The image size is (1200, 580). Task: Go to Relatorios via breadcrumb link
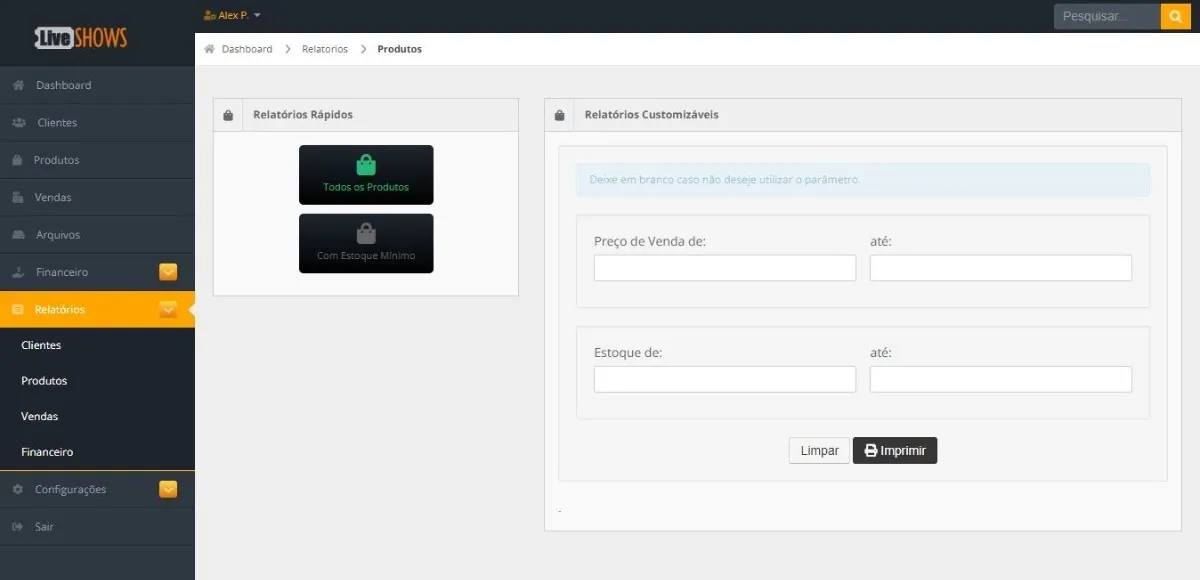tap(325, 49)
